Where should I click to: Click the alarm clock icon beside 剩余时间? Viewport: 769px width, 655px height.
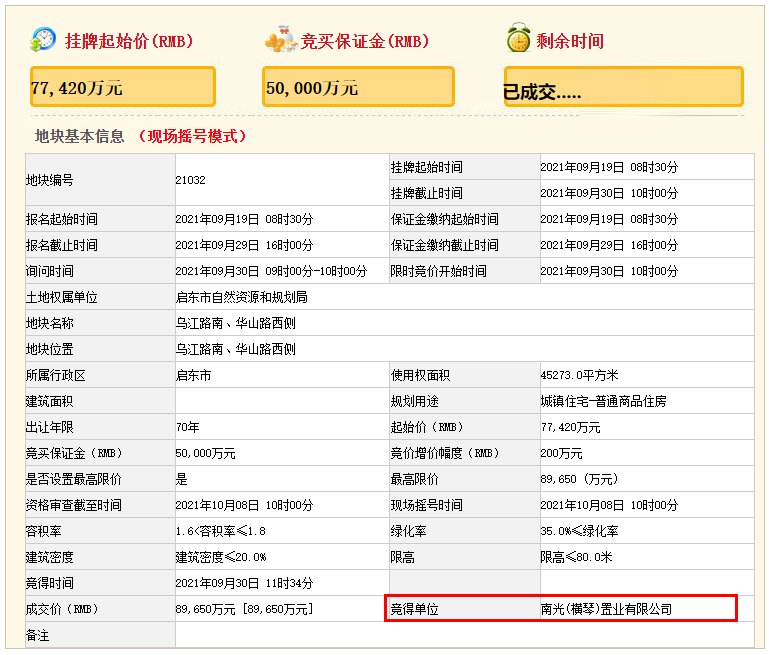(x=518, y=38)
